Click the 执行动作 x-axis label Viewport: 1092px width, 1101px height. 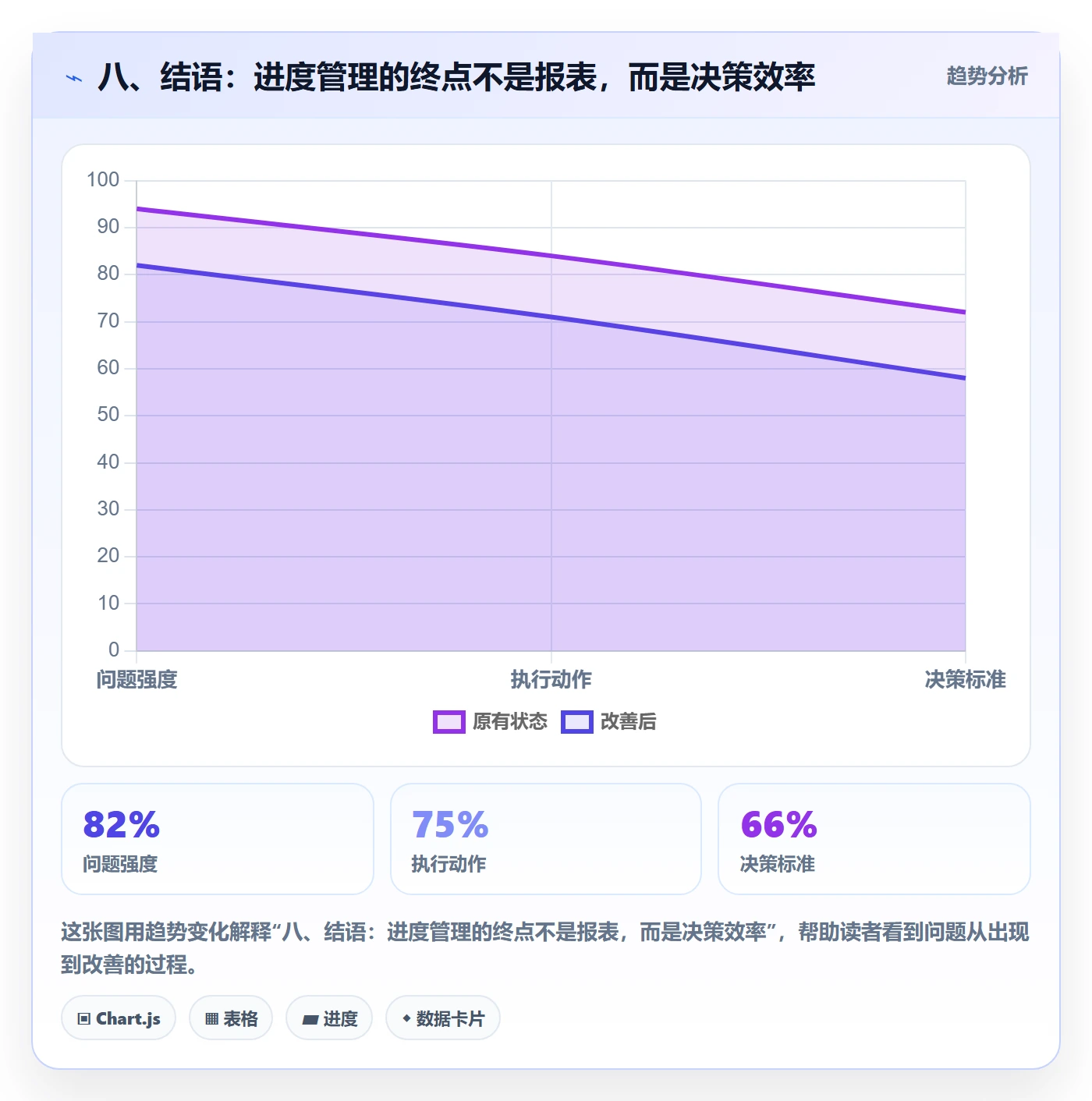[x=551, y=680]
